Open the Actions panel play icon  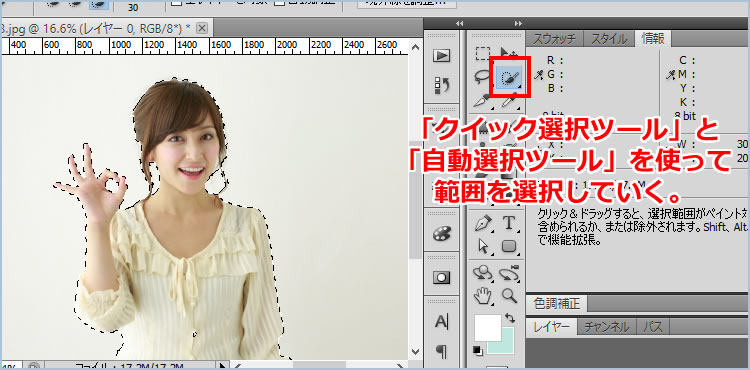point(441,56)
